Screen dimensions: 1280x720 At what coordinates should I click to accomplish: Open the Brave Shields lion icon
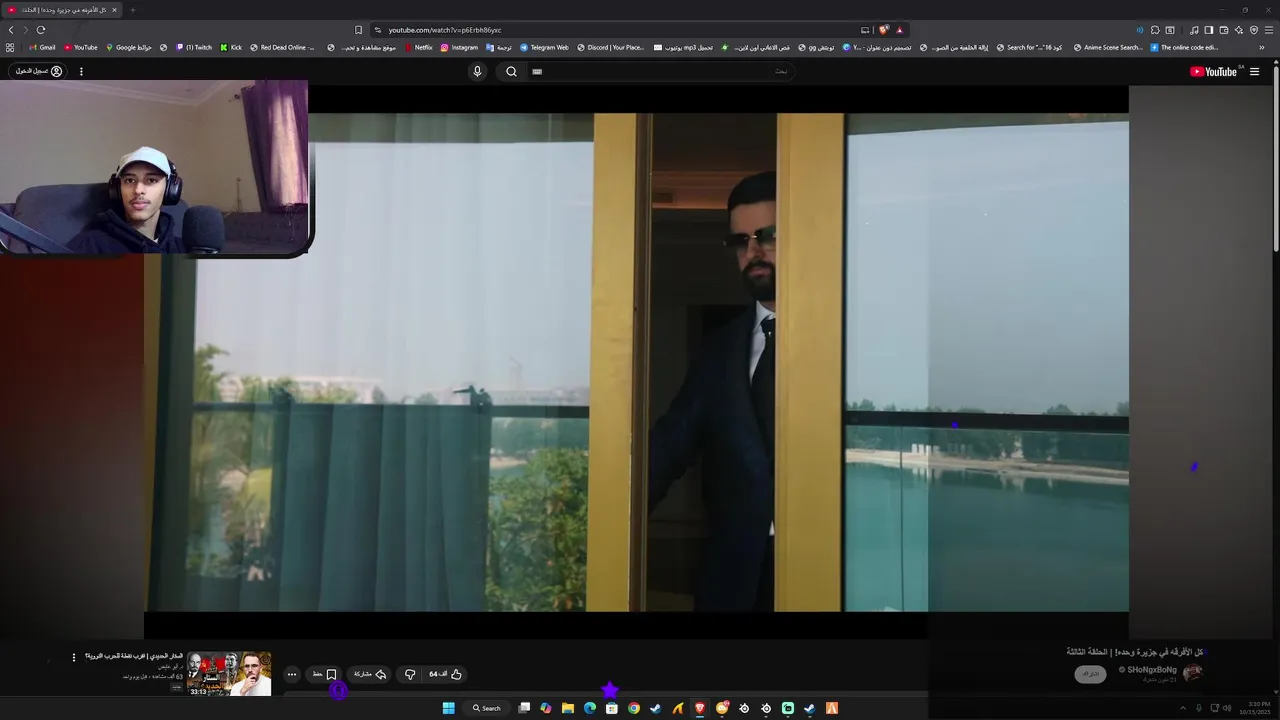(x=883, y=30)
